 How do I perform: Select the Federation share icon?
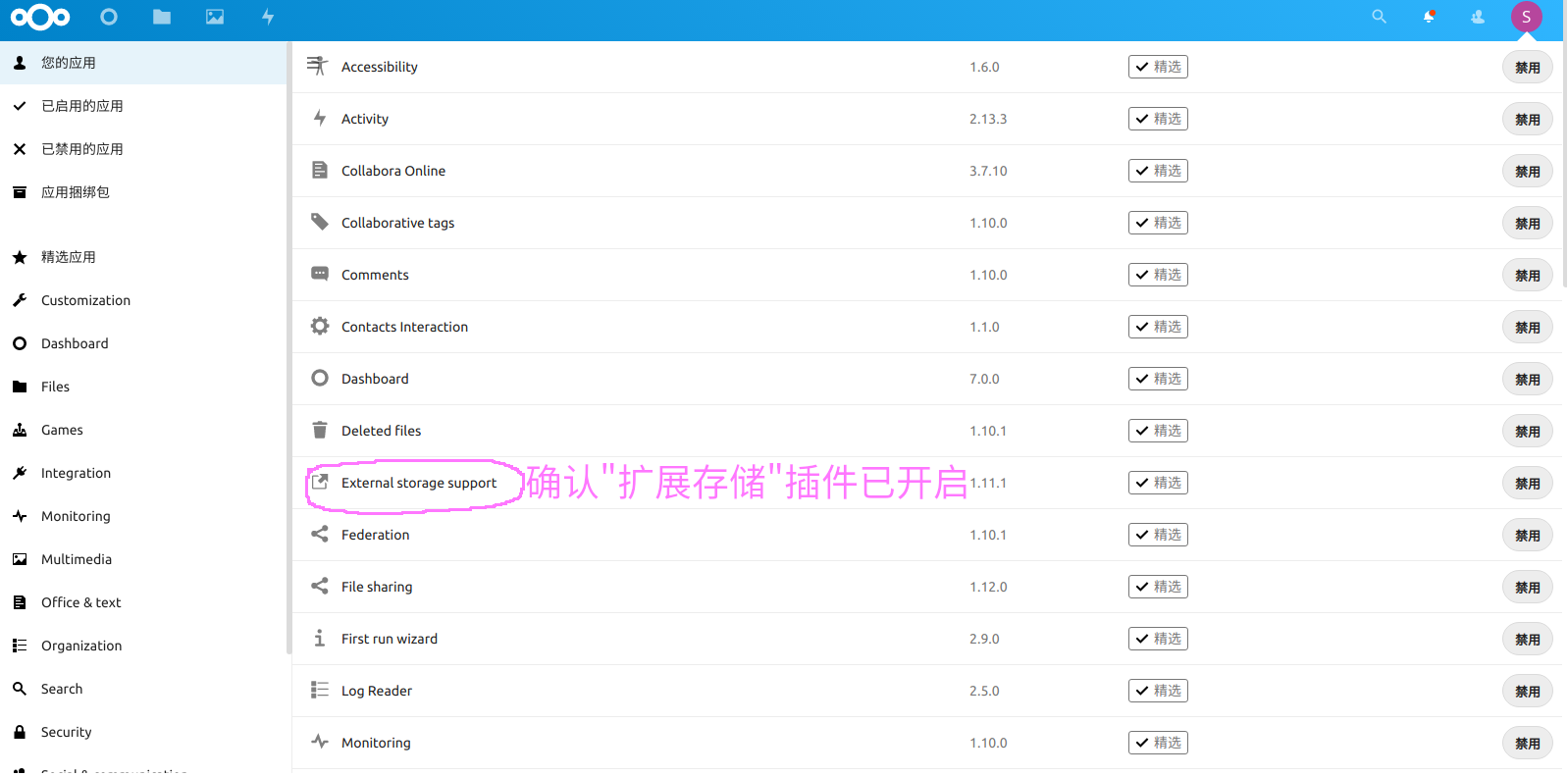coord(320,534)
